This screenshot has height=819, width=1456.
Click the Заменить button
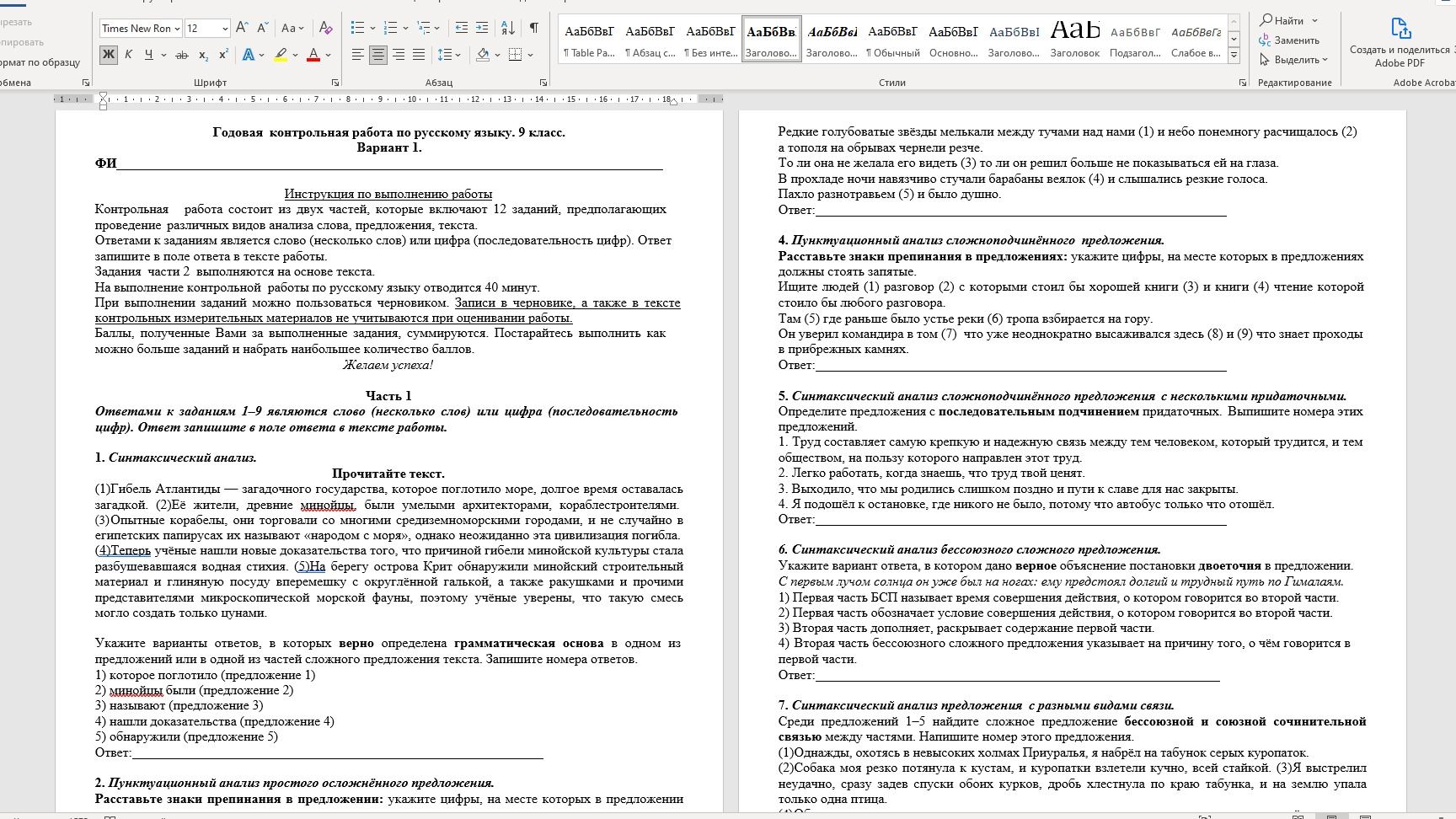[x=1289, y=40]
